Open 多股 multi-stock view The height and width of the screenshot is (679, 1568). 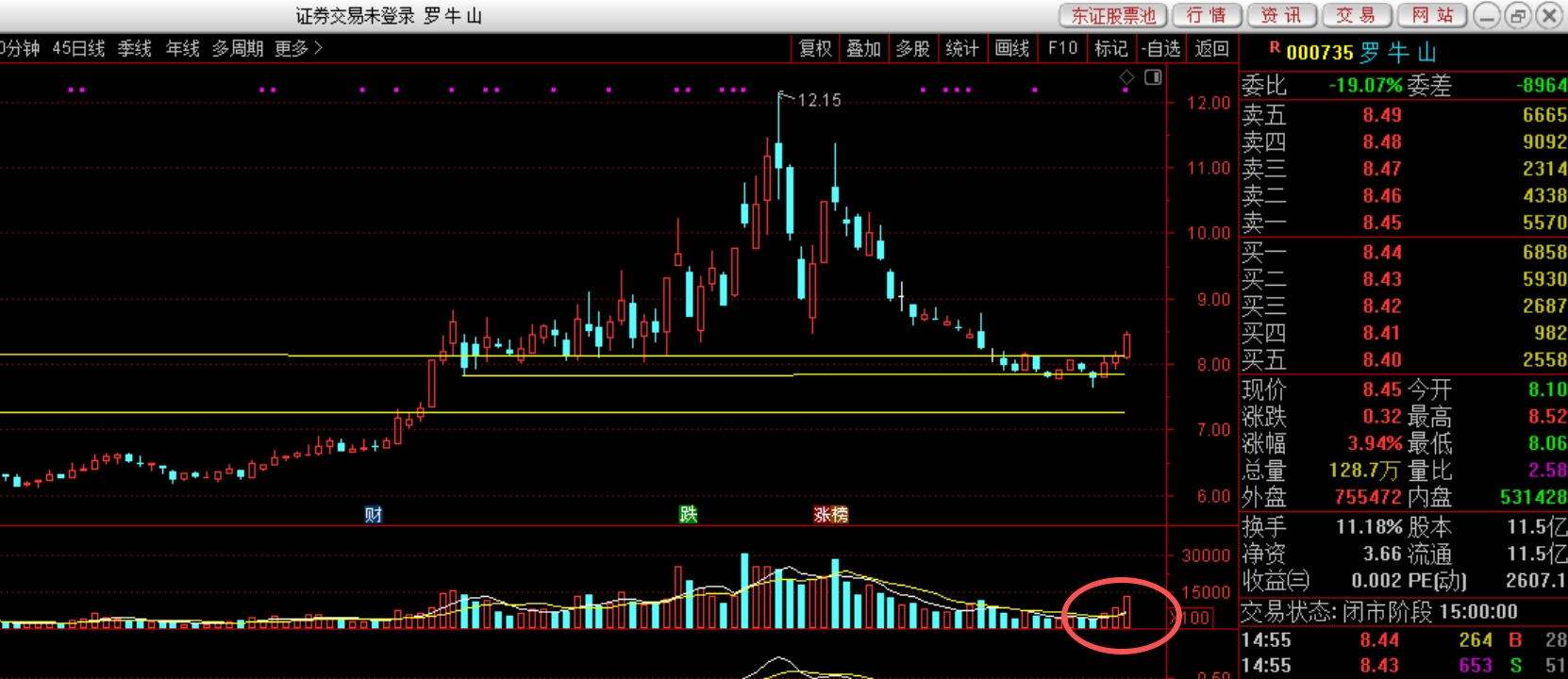coord(912,49)
